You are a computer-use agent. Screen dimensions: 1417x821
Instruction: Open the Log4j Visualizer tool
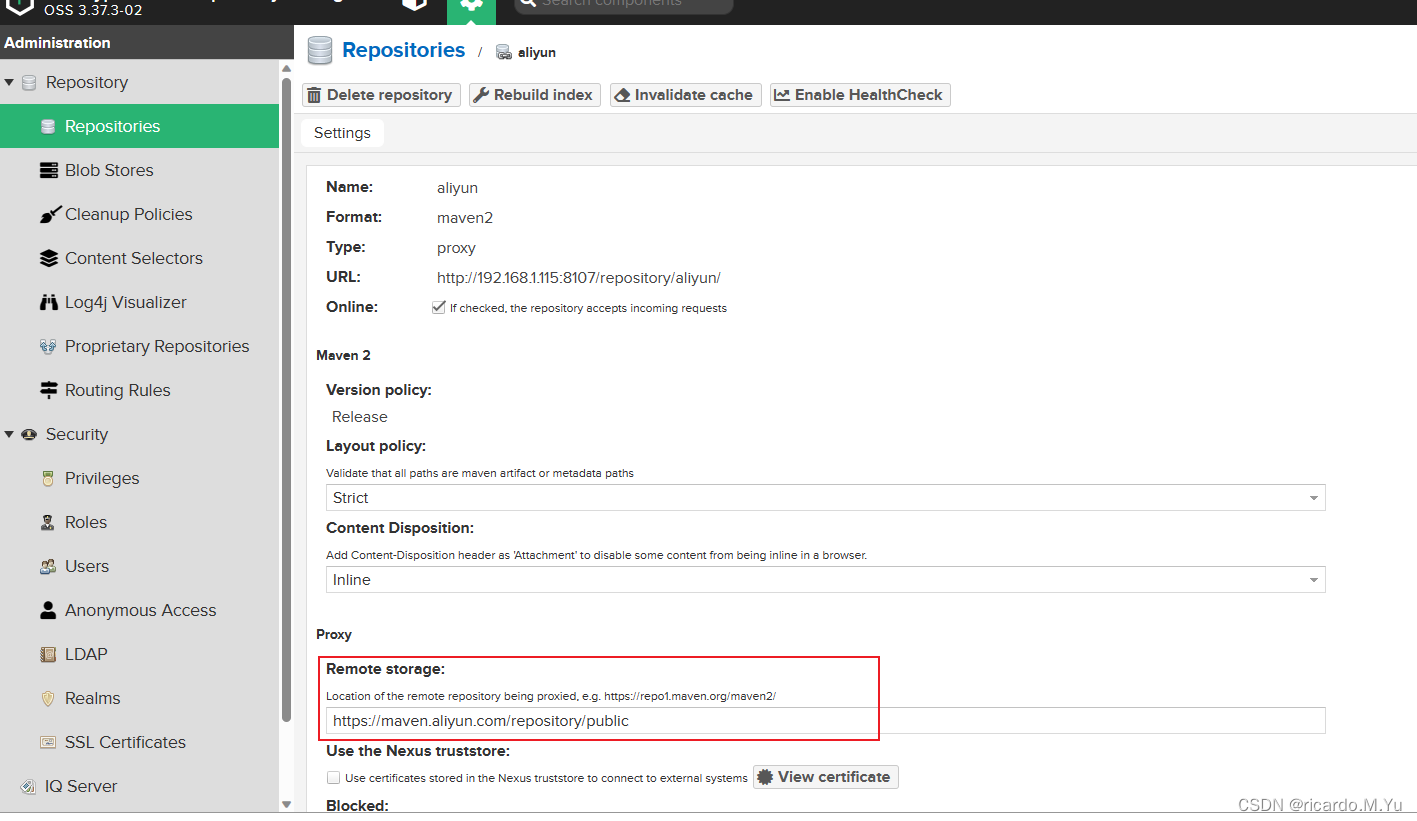click(124, 302)
